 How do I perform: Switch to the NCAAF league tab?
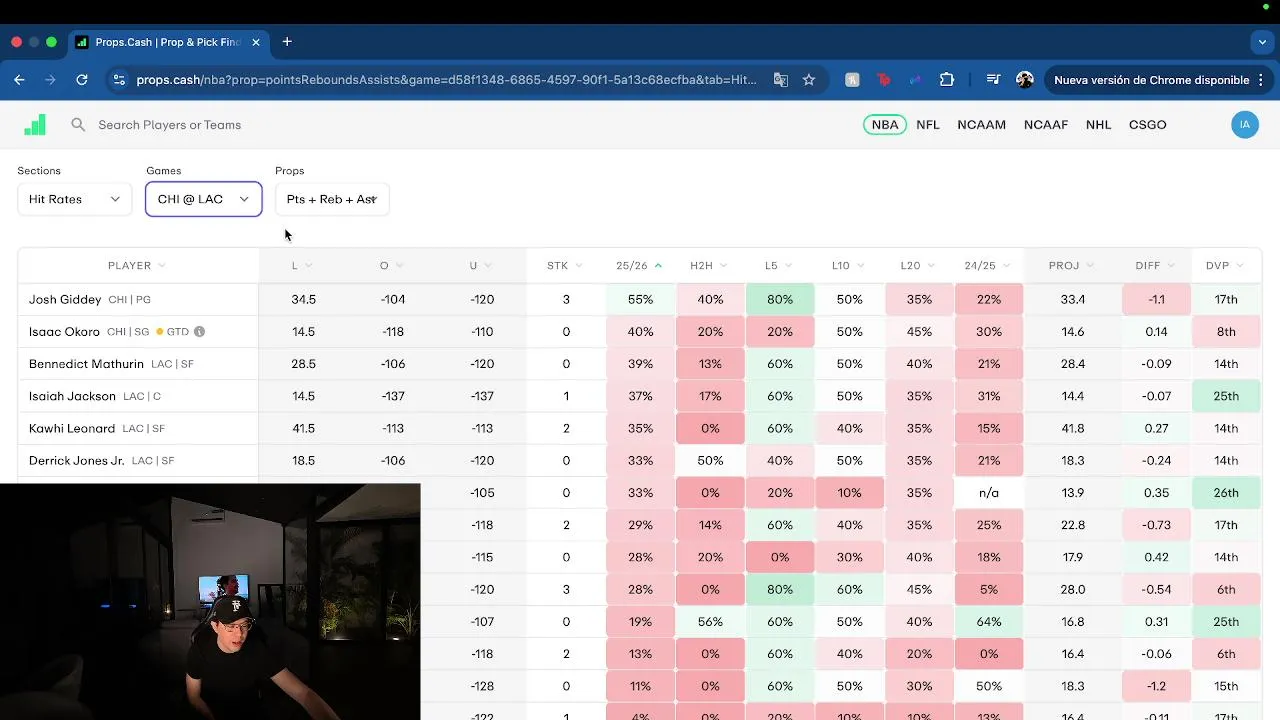1046,125
